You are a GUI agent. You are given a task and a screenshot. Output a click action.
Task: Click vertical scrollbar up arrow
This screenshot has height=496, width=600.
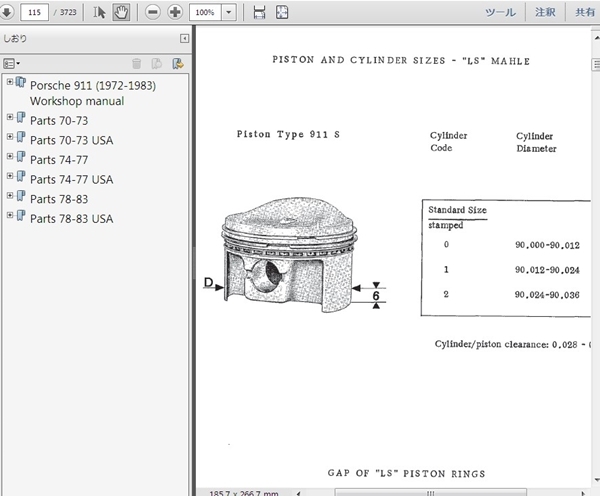point(596,38)
